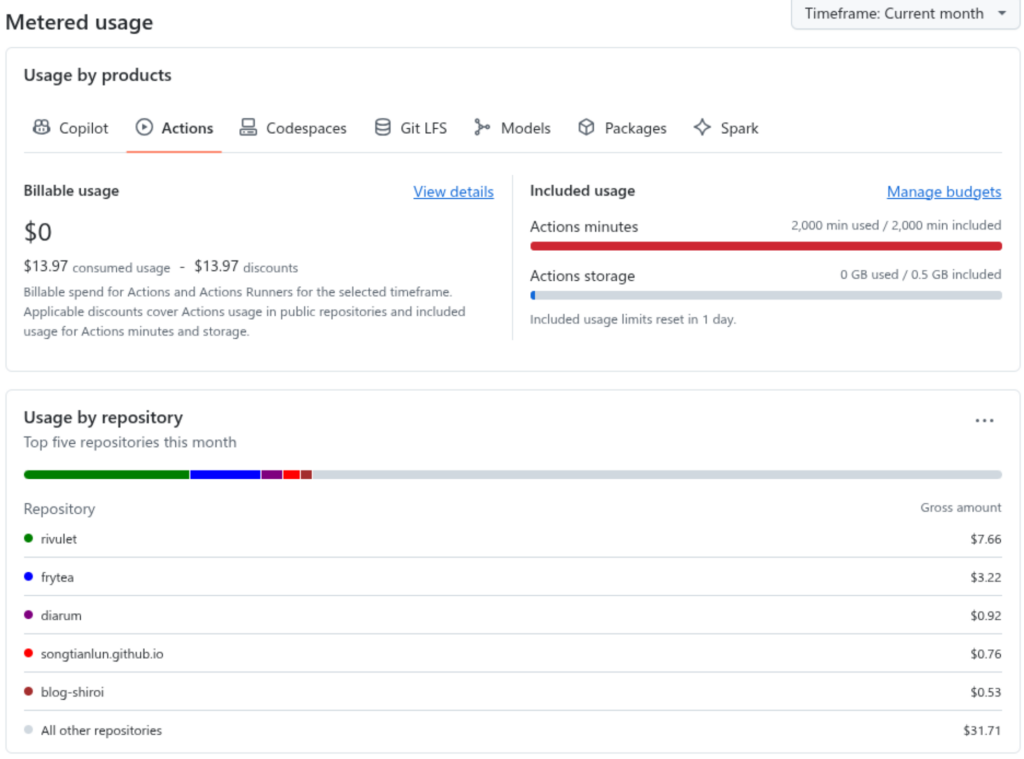
Task: Open the Manage budgets link
Action: pos(944,191)
